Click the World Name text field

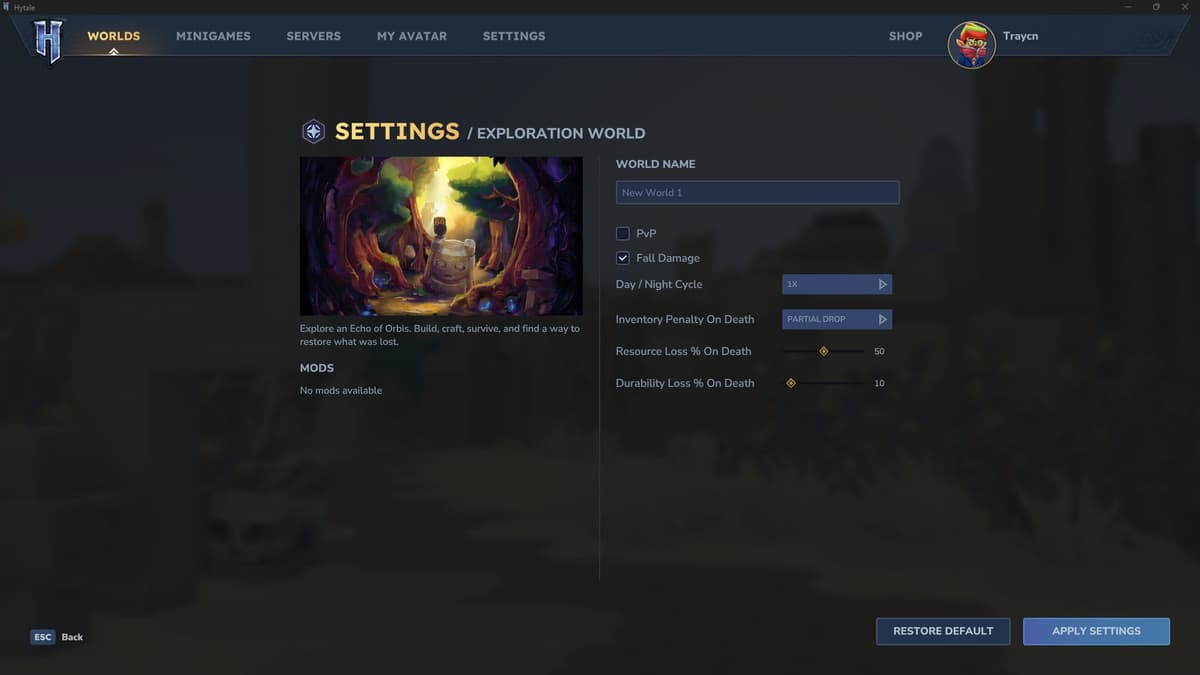tap(757, 193)
